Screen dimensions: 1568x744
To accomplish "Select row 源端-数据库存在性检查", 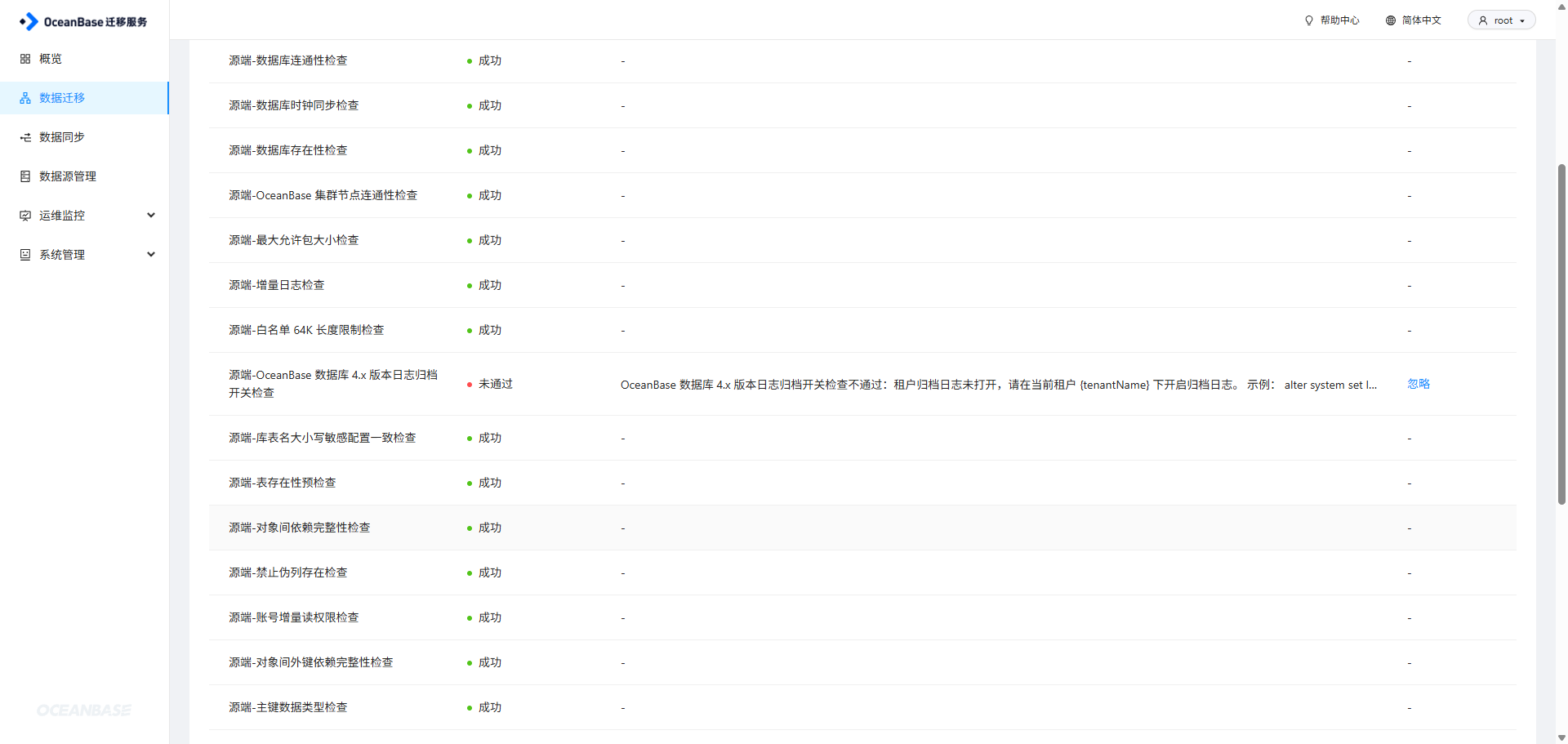I will [x=862, y=150].
